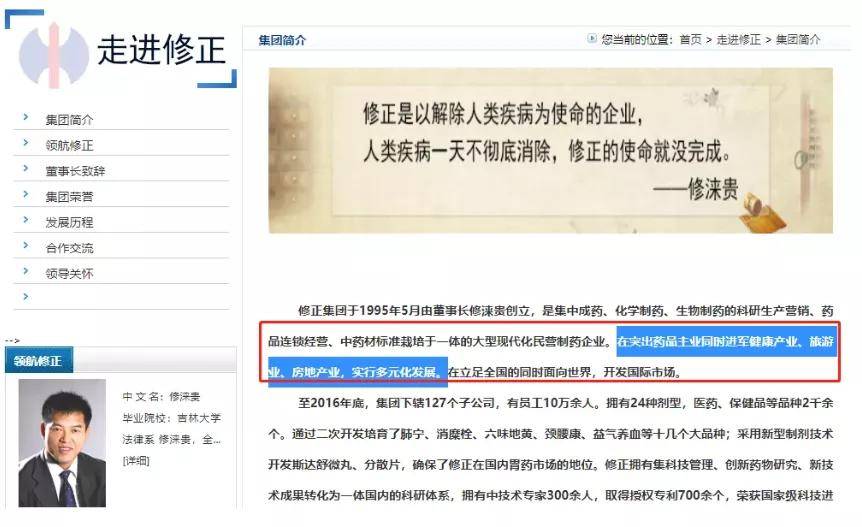Go to 首页 via the breadcrumb
The height and width of the screenshot is (527, 862).
pyautogui.click(x=690, y=40)
